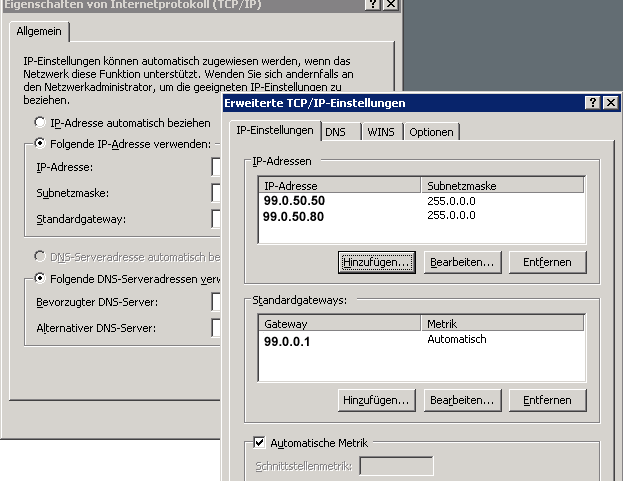
Task: Open the WINS tab
Action: [382, 132]
